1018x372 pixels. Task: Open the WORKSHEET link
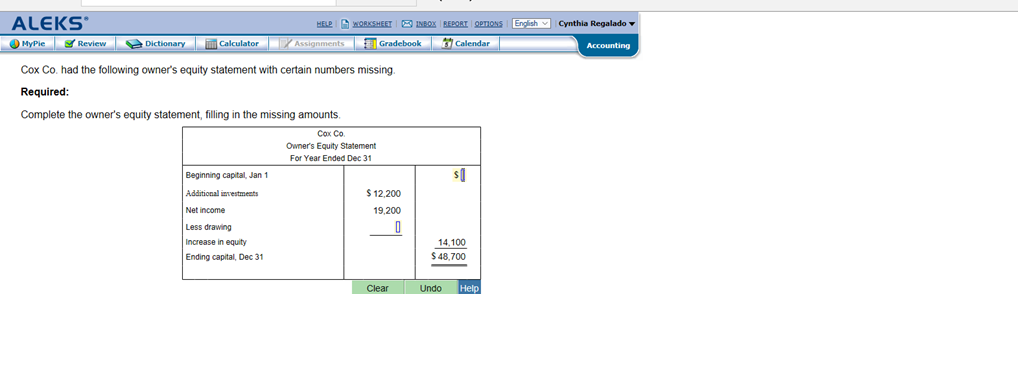pyautogui.click(x=371, y=23)
